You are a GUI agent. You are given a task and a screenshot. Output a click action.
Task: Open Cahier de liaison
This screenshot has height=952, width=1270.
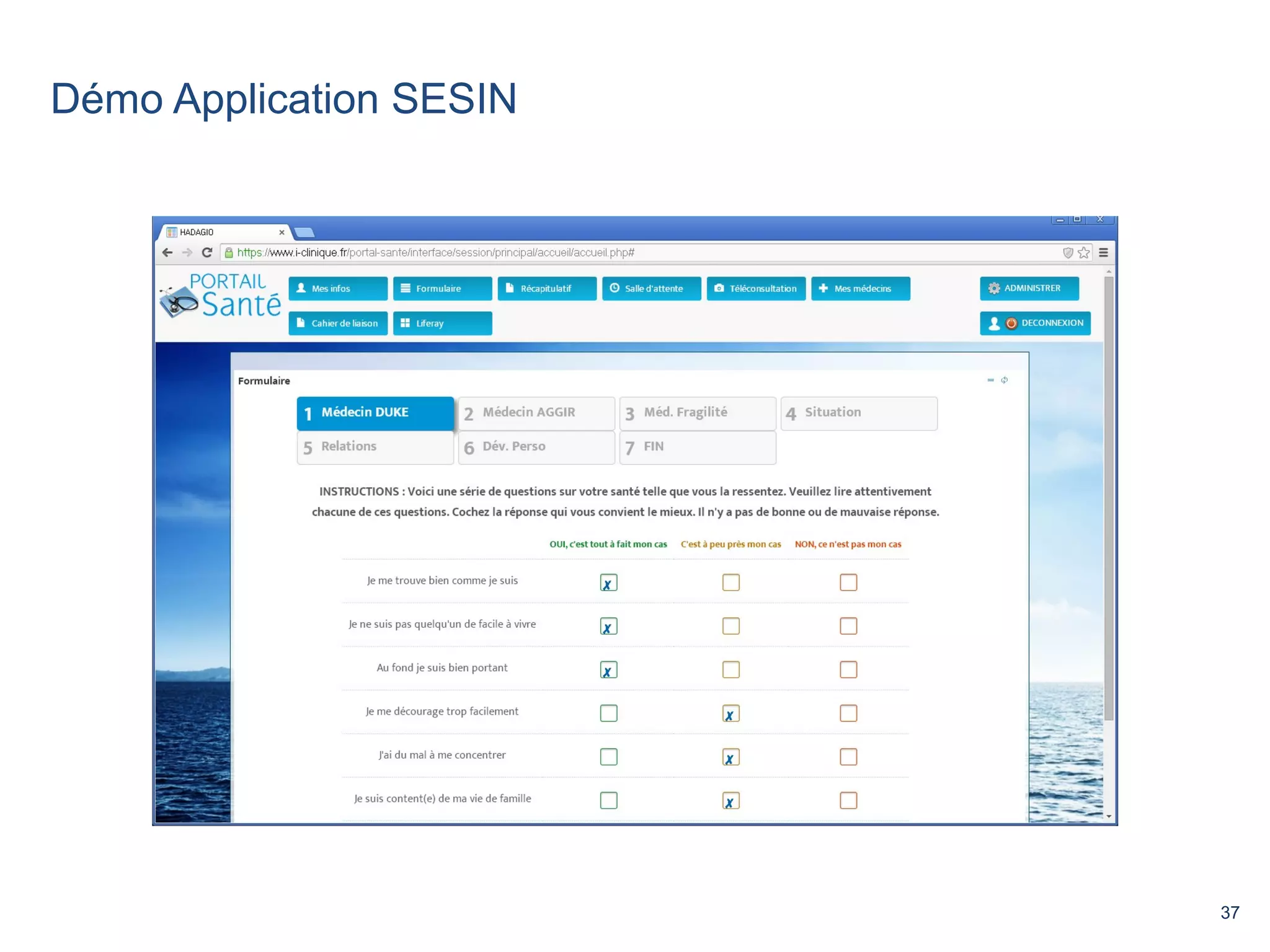[x=338, y=323]
